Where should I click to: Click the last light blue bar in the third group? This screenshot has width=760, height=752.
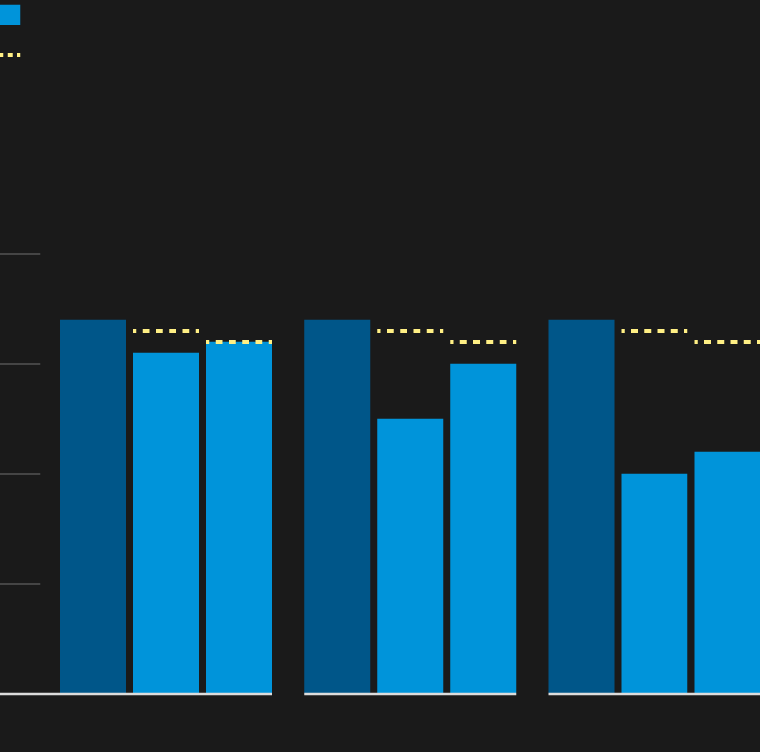point(727,572)
